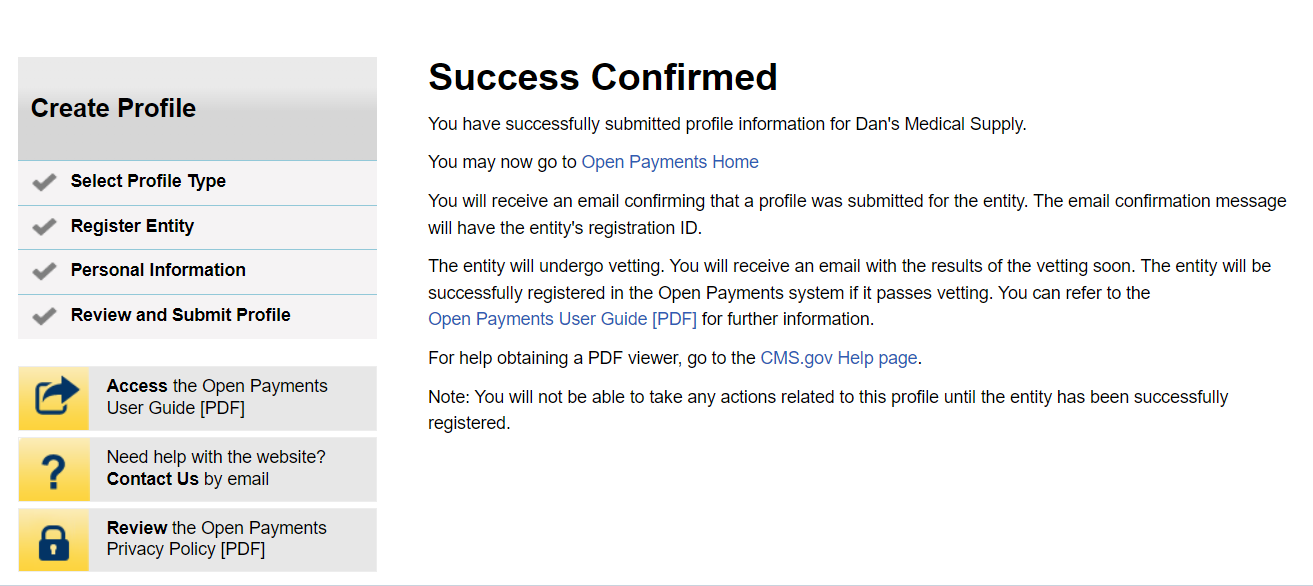
Task: Go to the Personal Information step
Action: pos(158,270)
